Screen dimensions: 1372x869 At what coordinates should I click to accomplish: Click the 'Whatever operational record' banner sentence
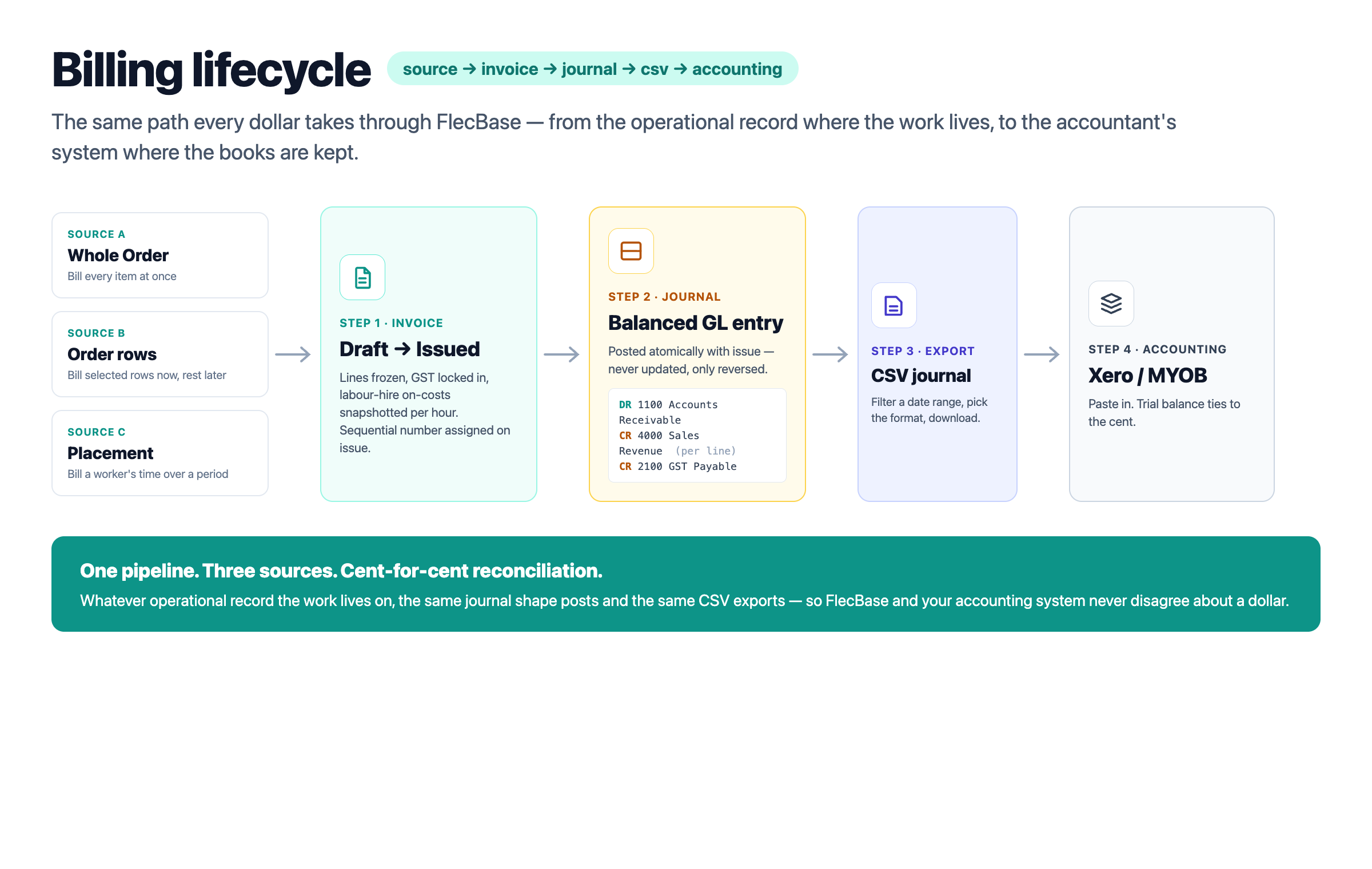click(x=684, y=601)
